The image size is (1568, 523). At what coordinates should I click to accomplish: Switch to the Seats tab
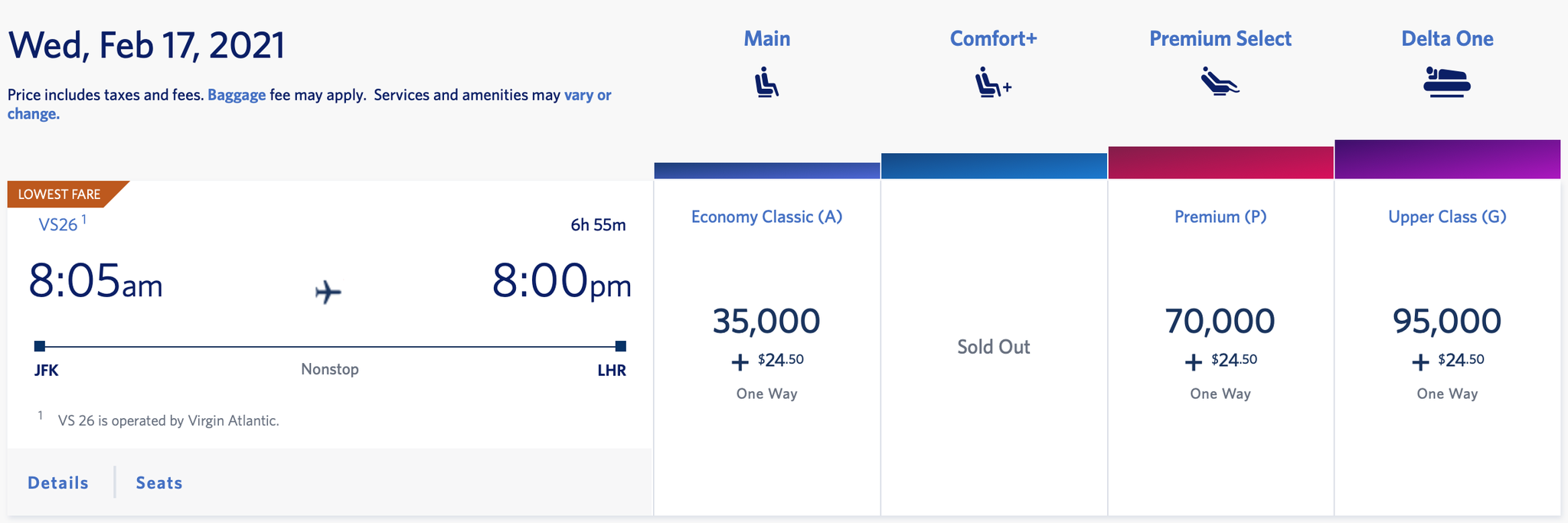coord(158,482)
